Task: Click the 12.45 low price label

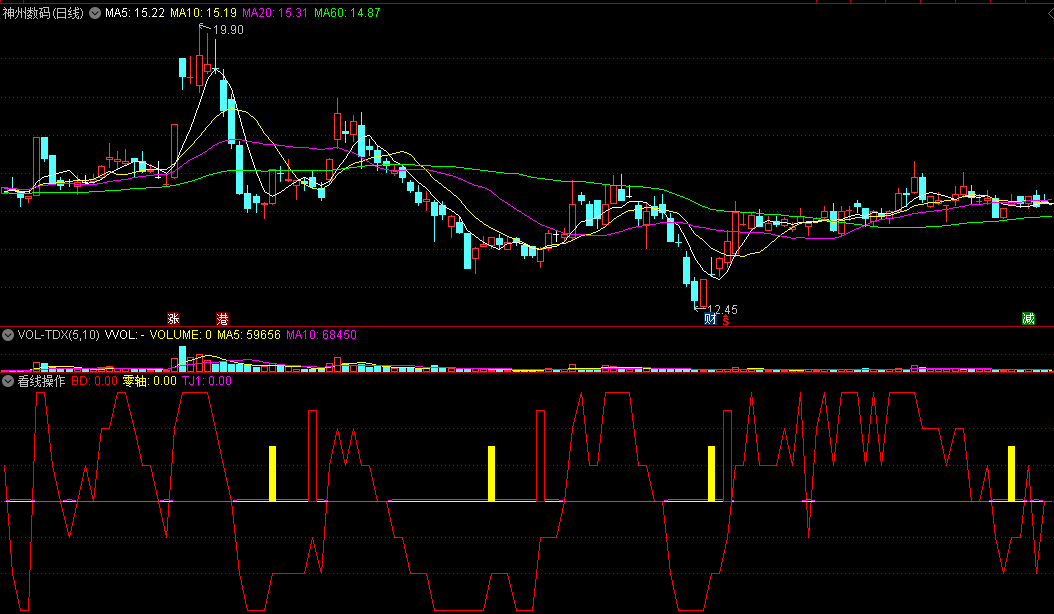Action: (723, 310)
